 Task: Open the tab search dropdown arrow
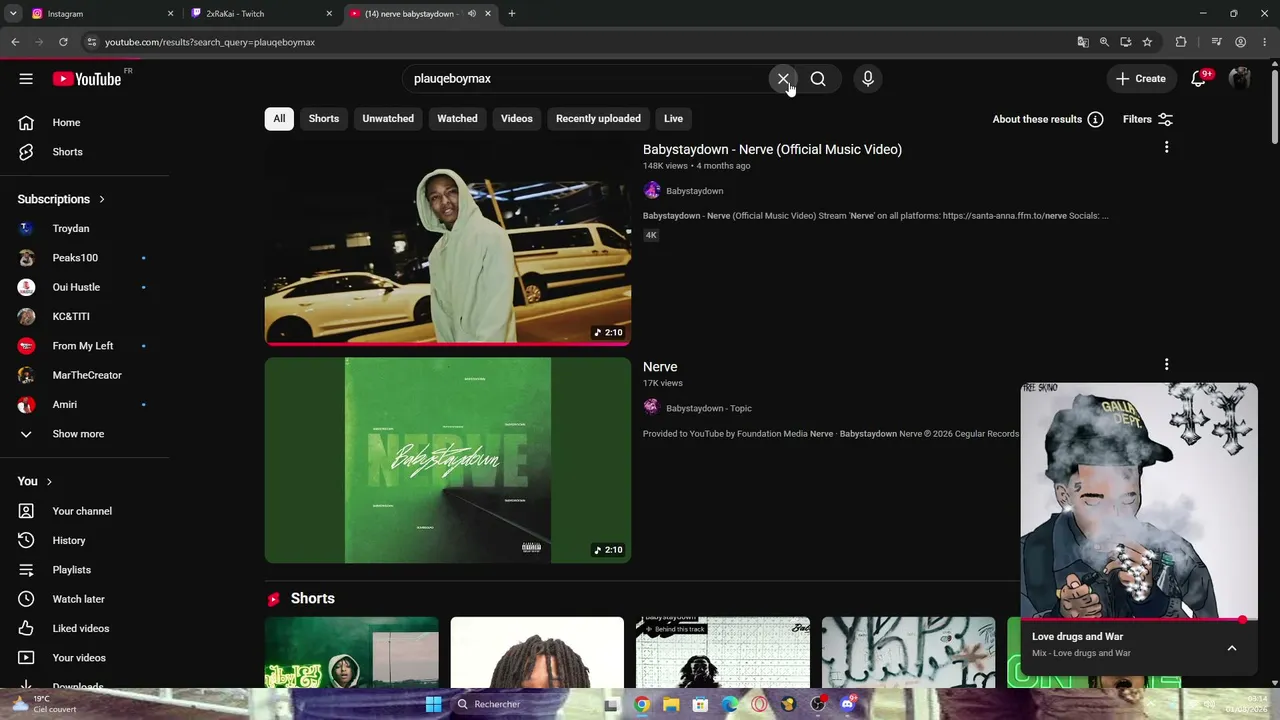click(13, 14)
